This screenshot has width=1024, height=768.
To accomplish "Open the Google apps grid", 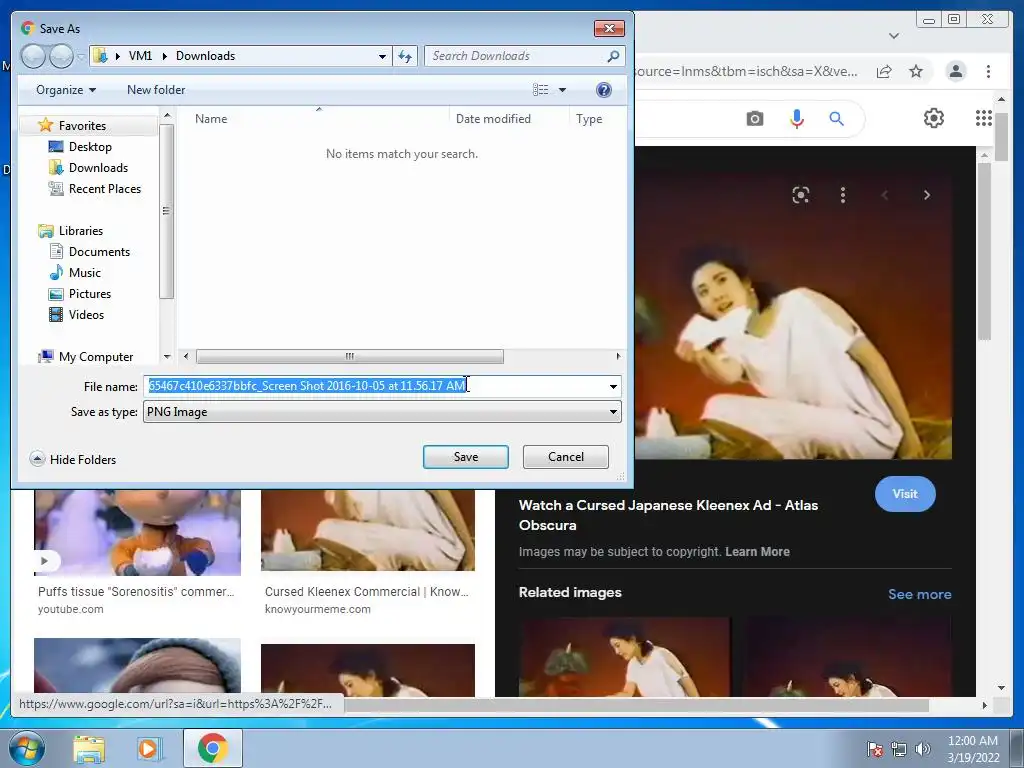I will [x=984, y=118].
